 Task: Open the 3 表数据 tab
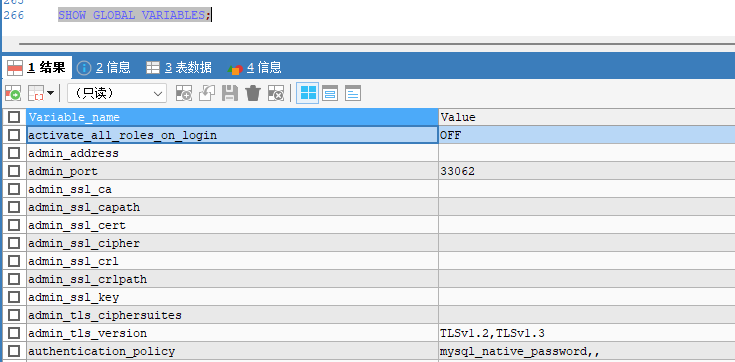(179, 68)
